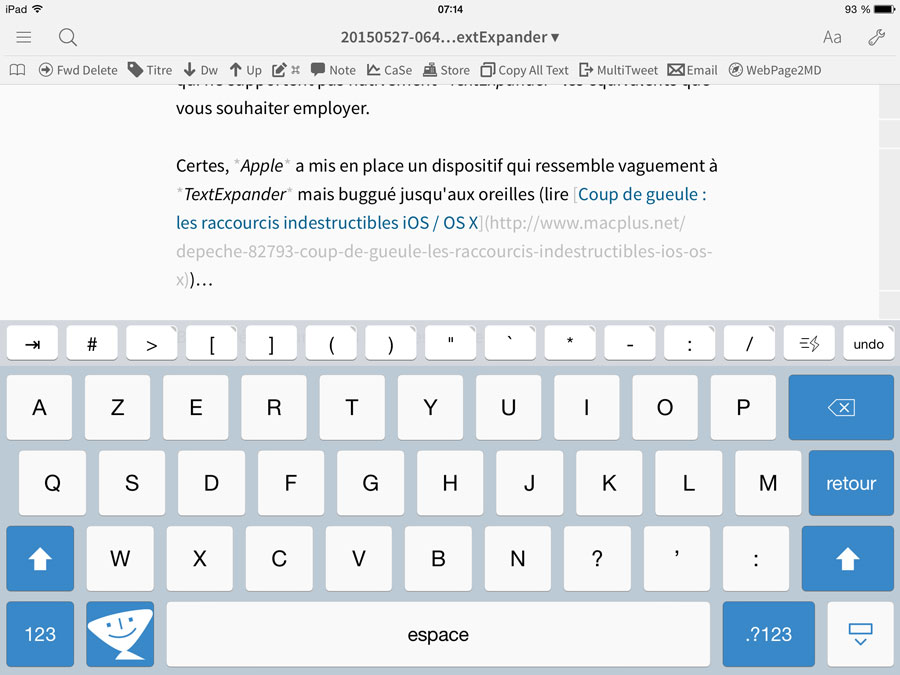
Task: Open the hamburger sidebar menu
Action: pos(24,37)
